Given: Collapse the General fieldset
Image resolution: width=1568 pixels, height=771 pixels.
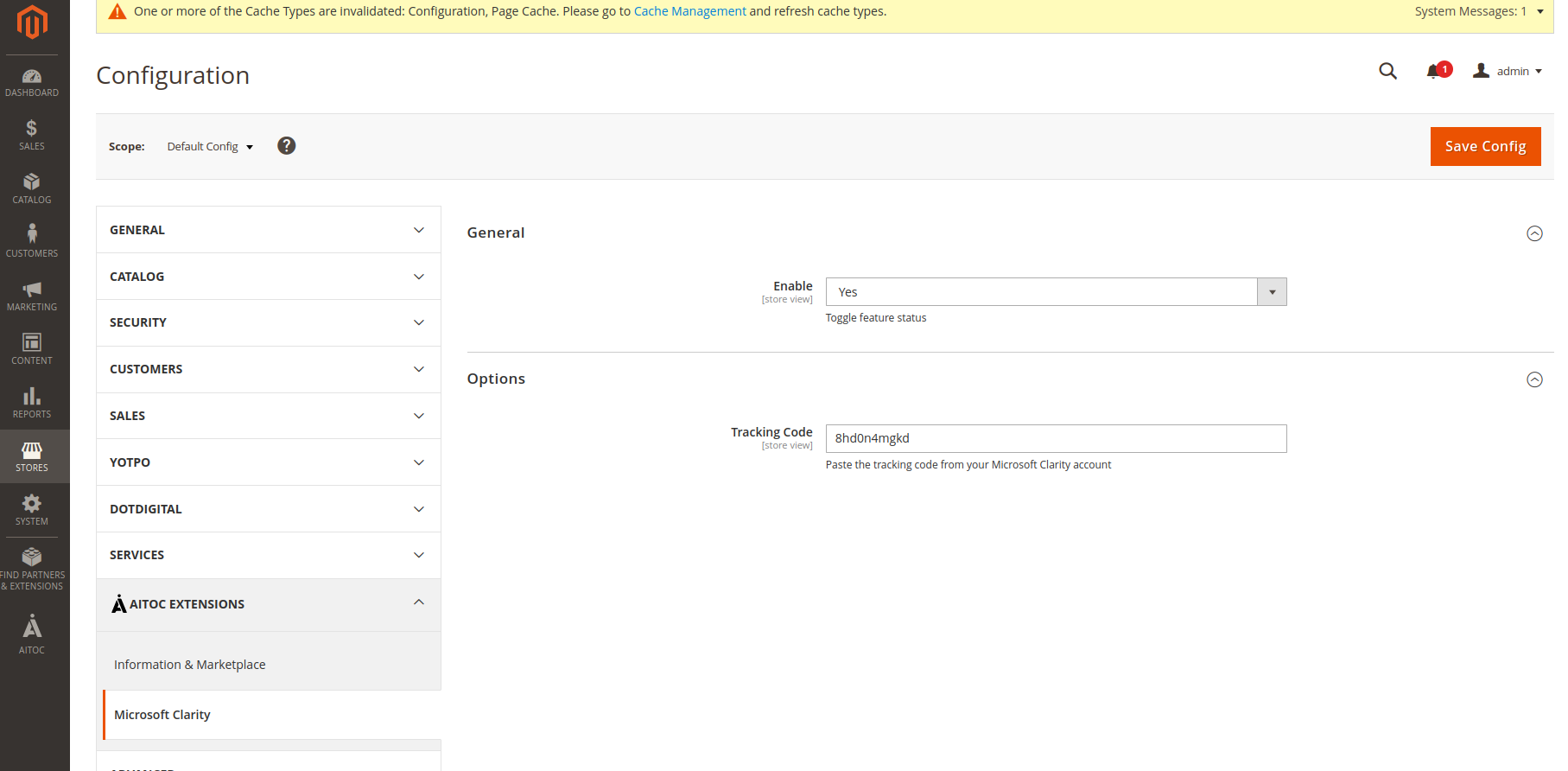Looking at the screenshot, I should 1534,233.
